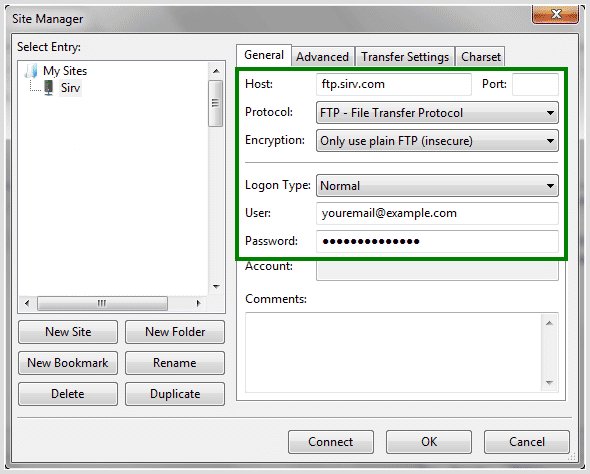Open the Logon Type dropdown
Viewport: 590px width, 474px height.
(437, 185)
